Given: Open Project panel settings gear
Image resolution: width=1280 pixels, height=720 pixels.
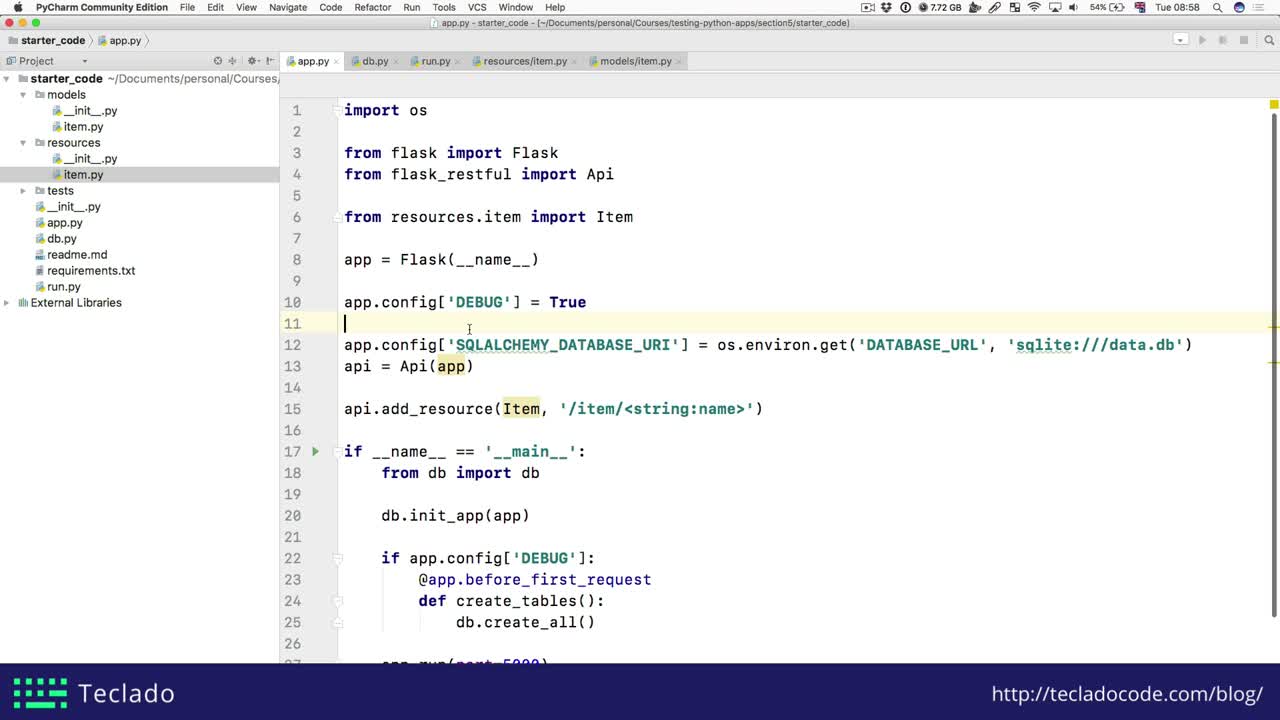Looking at the screenshot, I should pos(253,61).
